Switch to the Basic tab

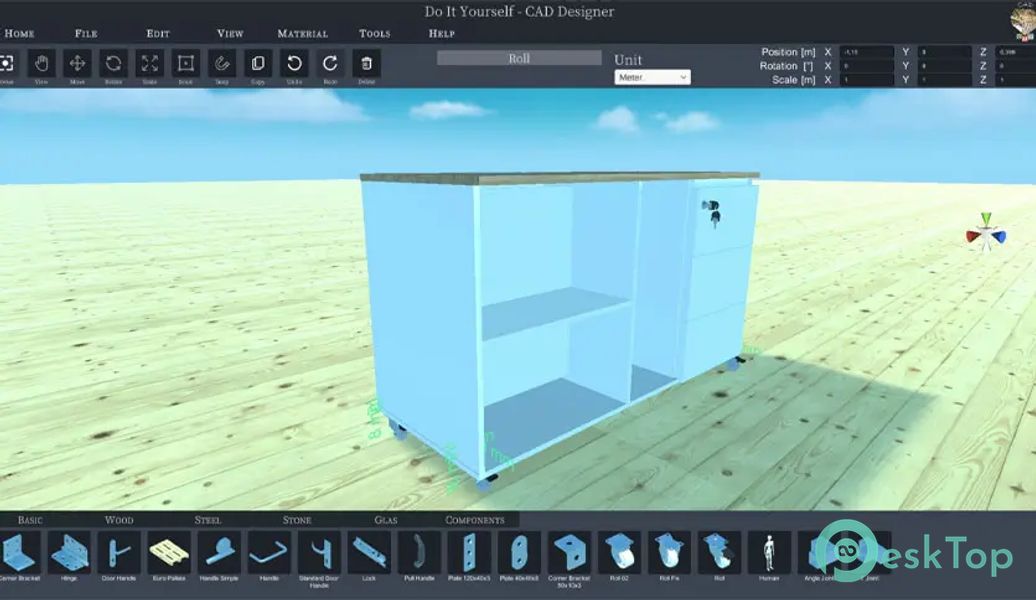coord(30,520)
